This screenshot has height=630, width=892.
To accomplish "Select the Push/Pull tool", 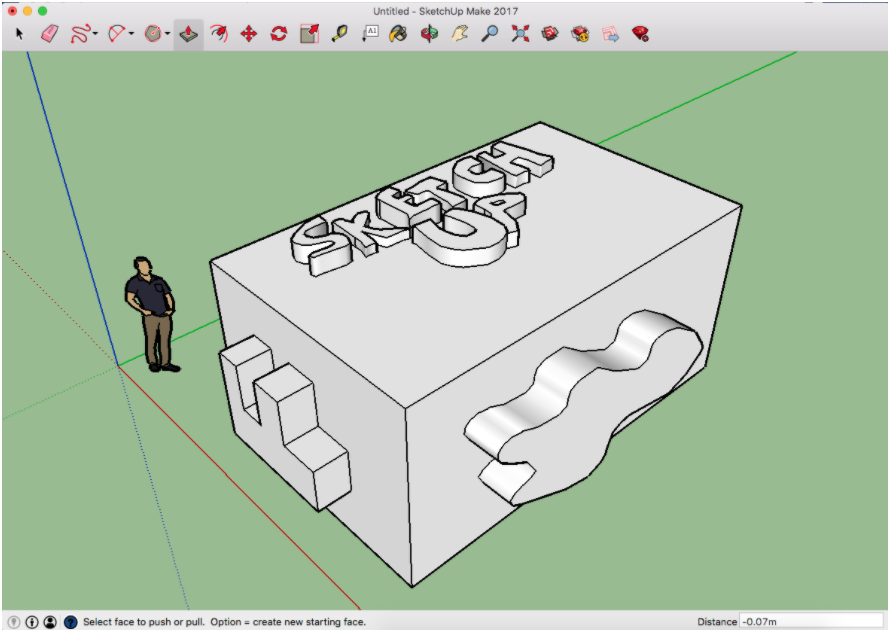I will point(189,34).
